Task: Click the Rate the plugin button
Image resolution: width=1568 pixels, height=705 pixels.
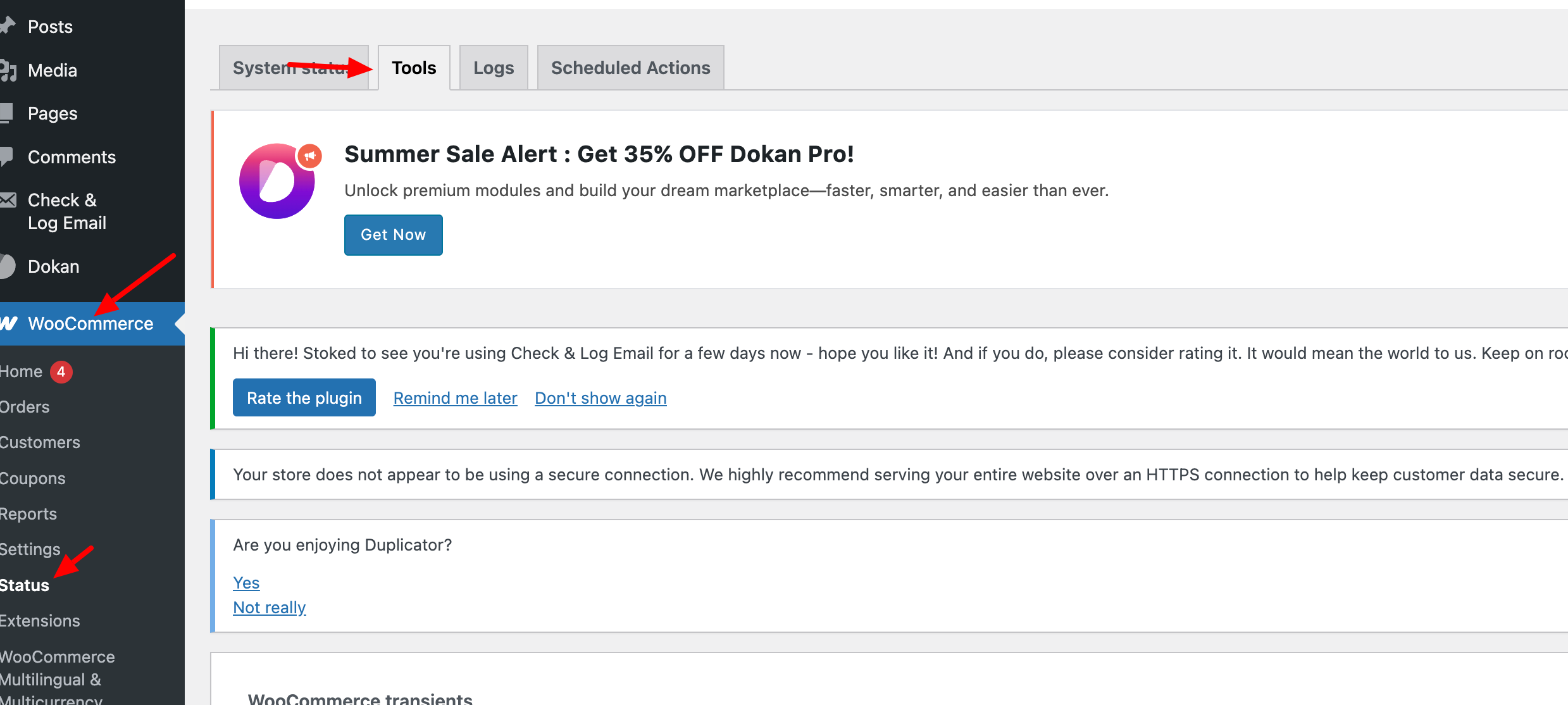Action: pos(304,397)
